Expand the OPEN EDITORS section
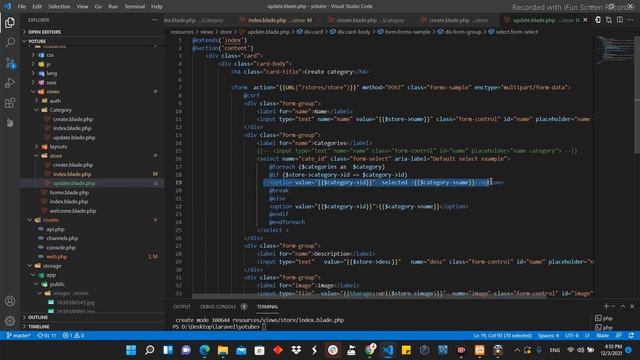 pos(92,32)
